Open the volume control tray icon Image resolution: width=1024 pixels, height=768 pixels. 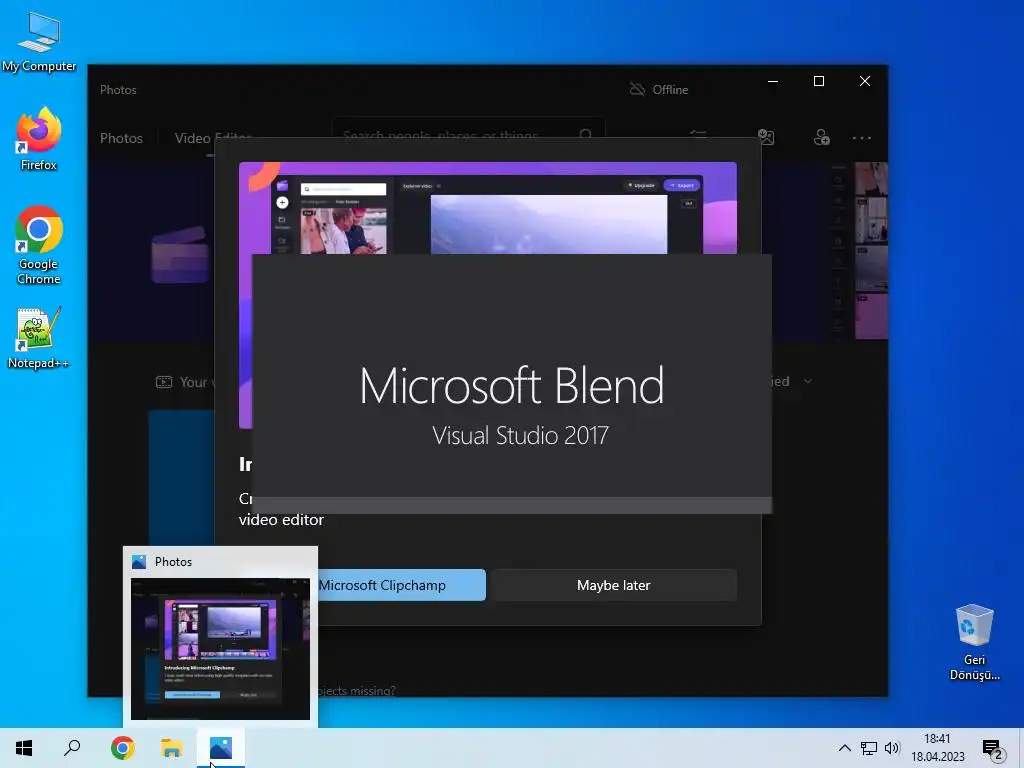coord(892,748)
